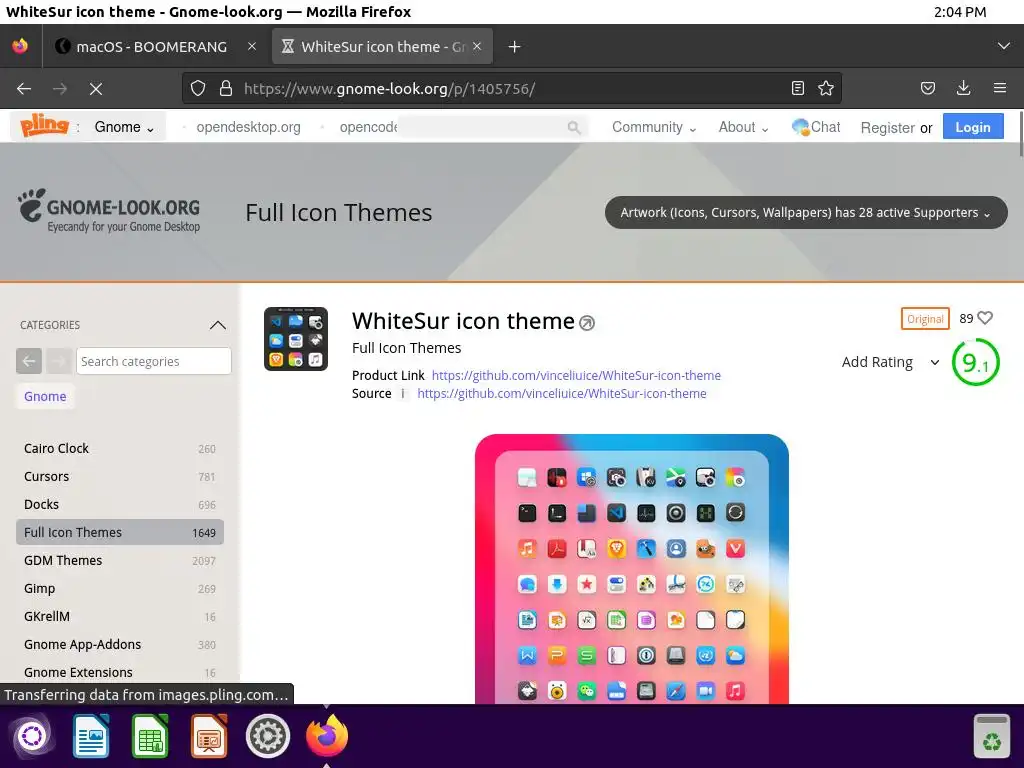Click the WhiteSur product thumbnail icon

pos(296,339)
